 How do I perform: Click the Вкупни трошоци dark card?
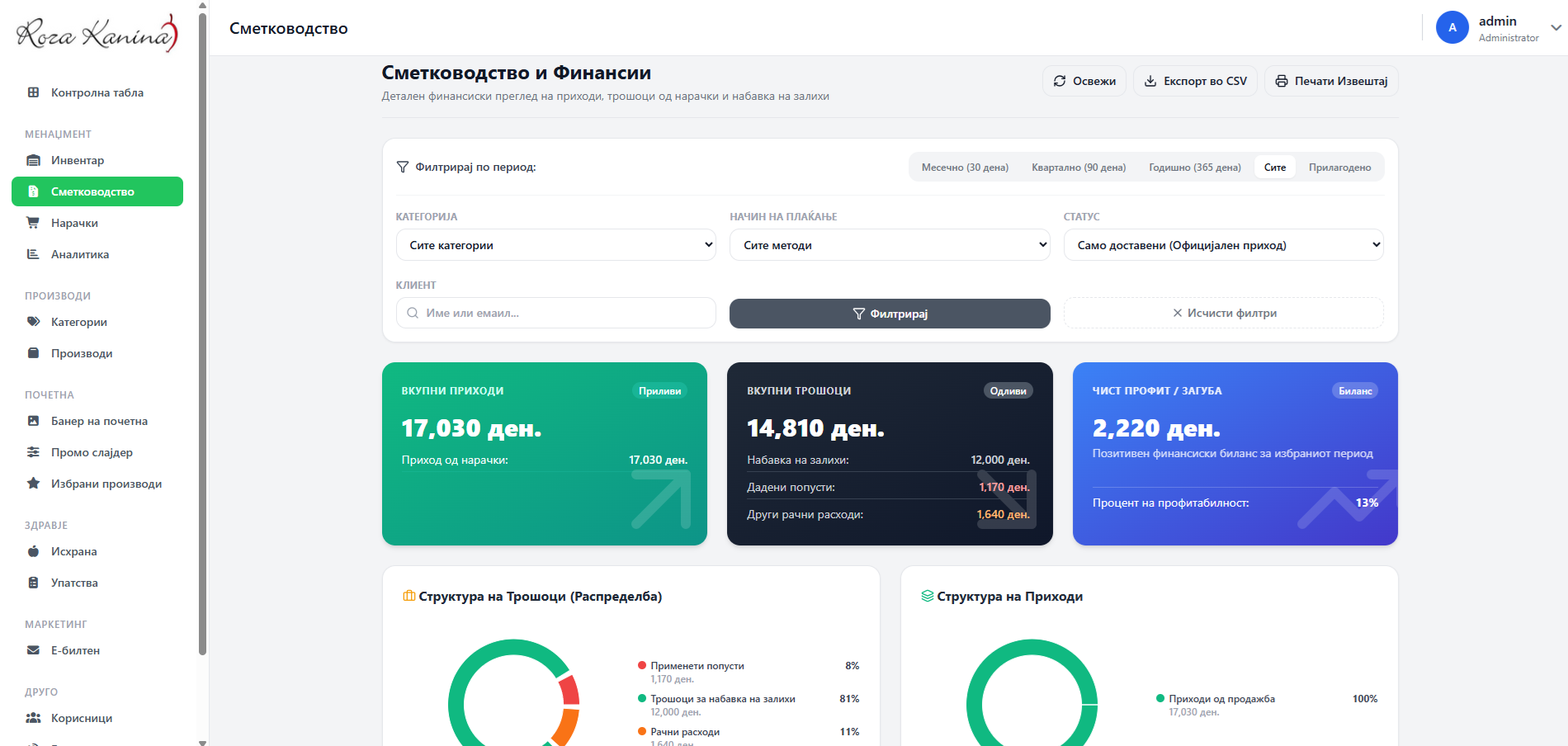point(890,454)
